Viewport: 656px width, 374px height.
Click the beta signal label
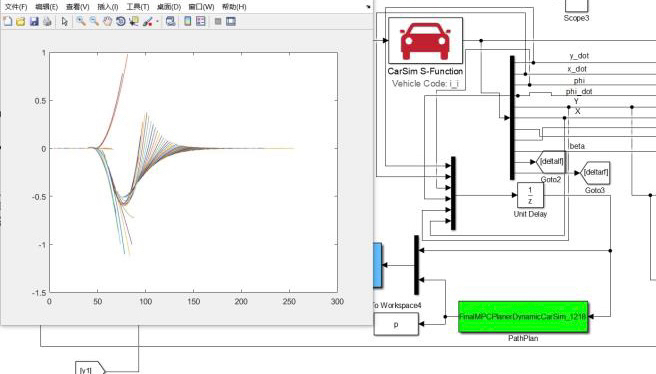coord(577,146)
